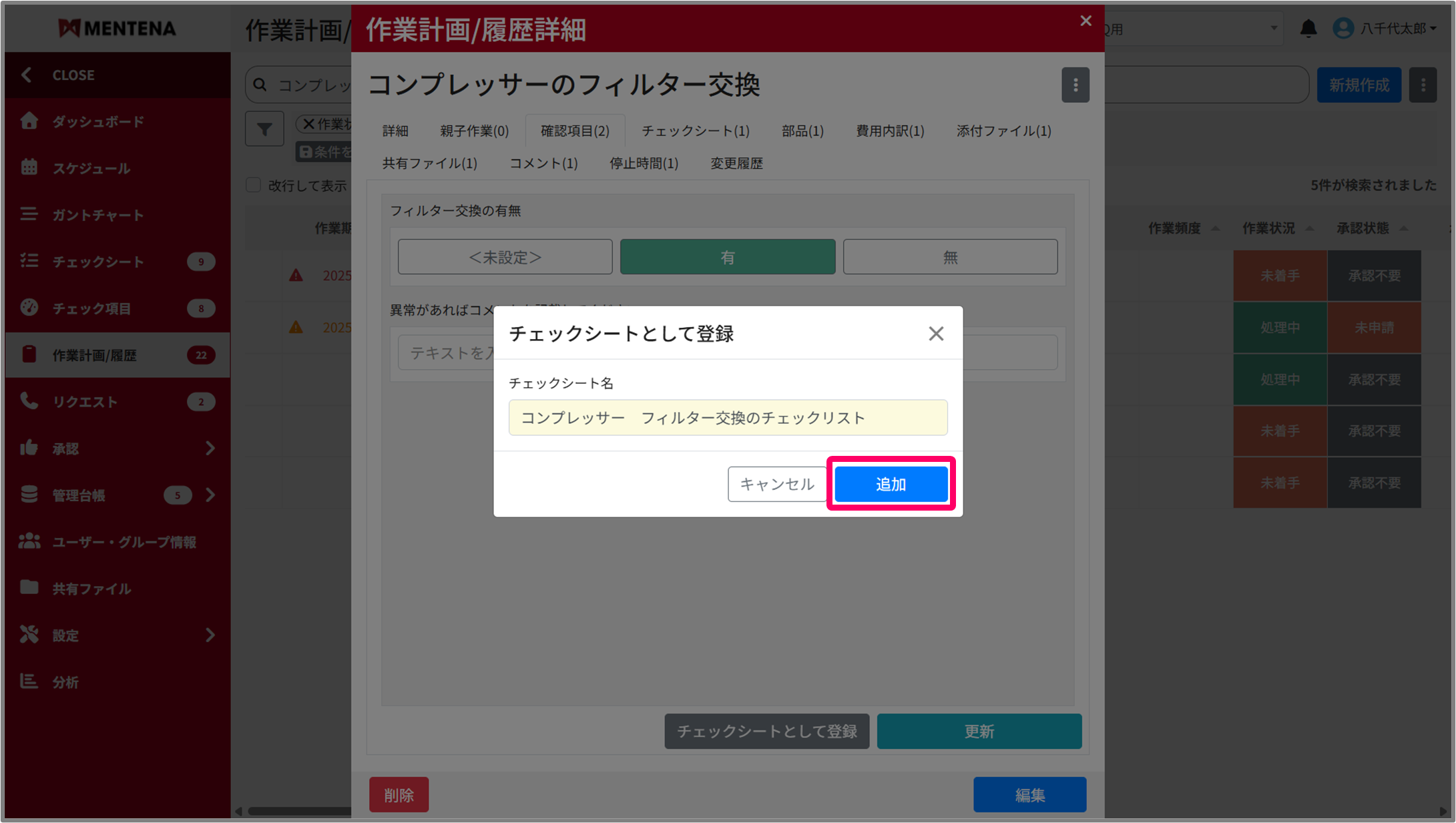Switch to the 部品(1) tab
This screenshot has height=823, width=1456.
[x=802, y=131]
